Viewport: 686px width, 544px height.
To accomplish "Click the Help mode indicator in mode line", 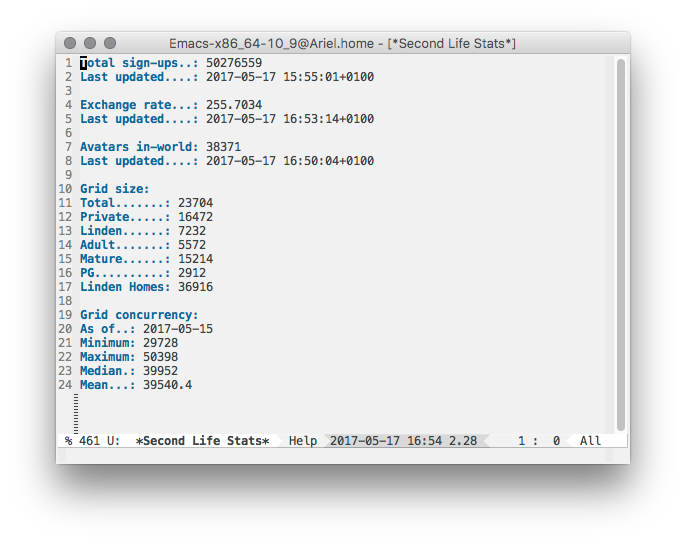I will pyautogui.click(x=303, y=441).
